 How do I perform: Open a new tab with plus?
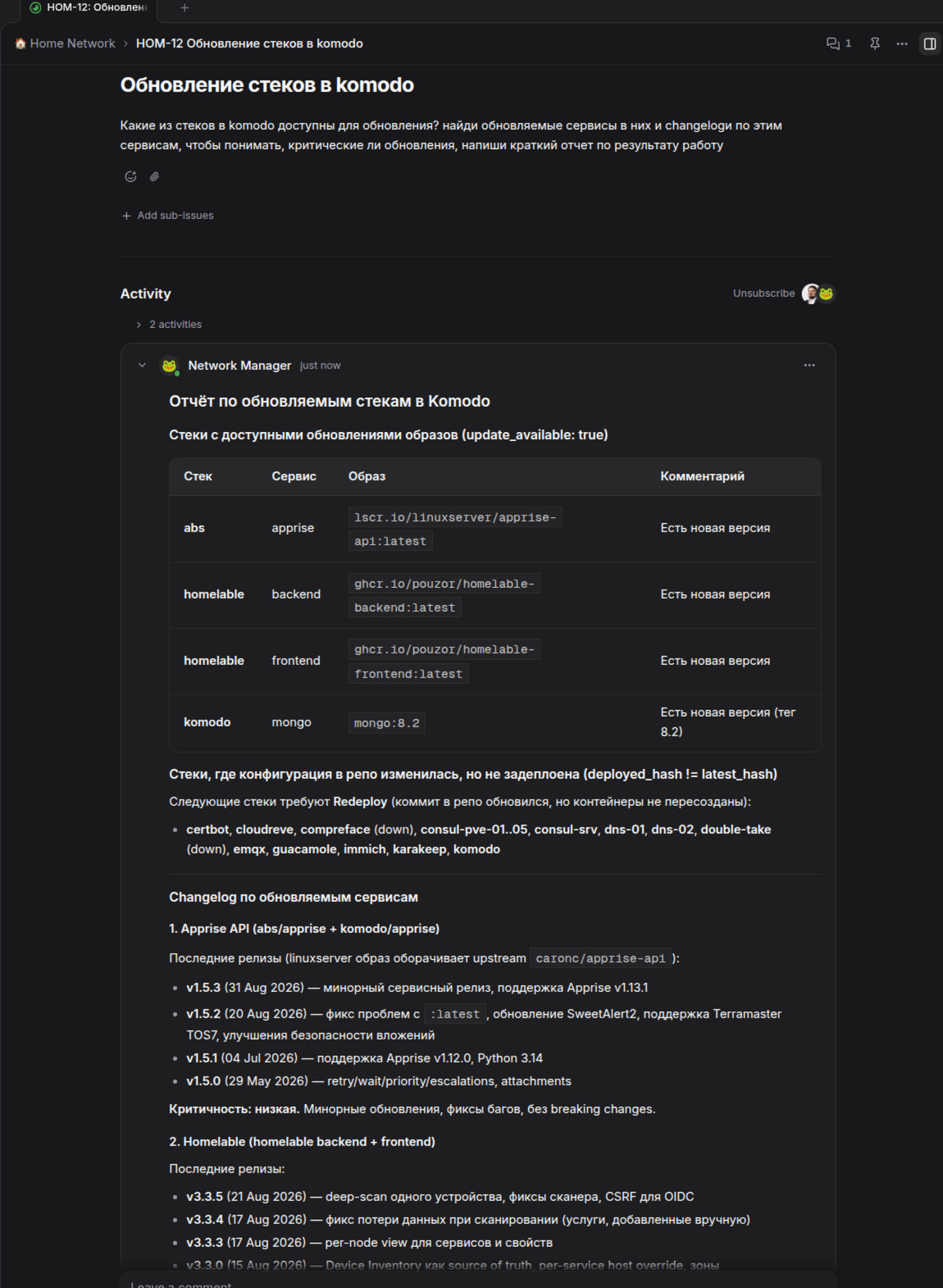(184, 7)
